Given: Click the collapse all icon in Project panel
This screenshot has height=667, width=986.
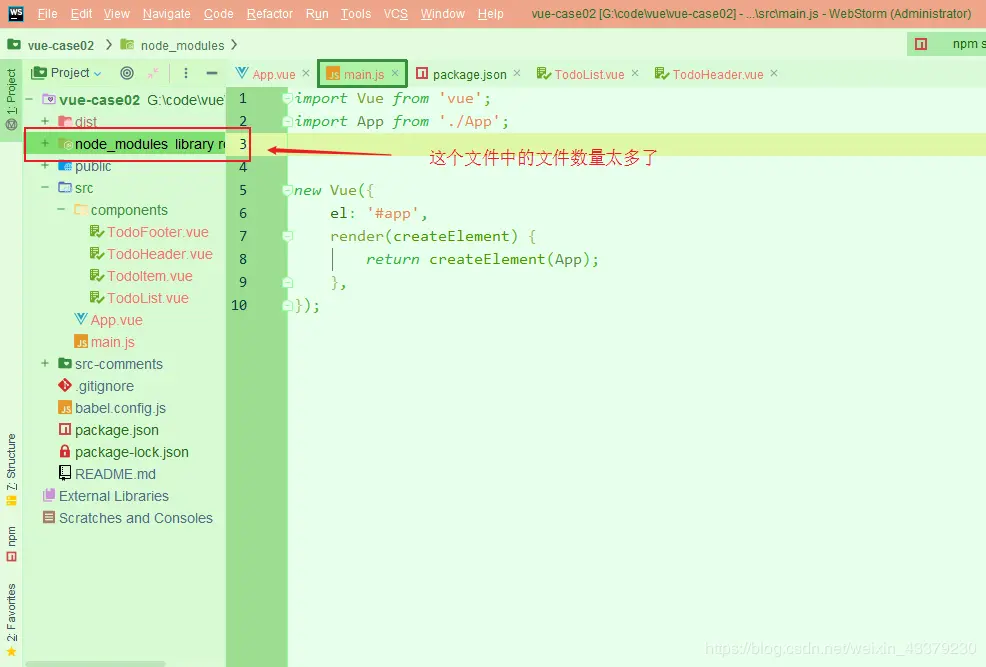Looking at the screenshot, I should click(153, 73).
